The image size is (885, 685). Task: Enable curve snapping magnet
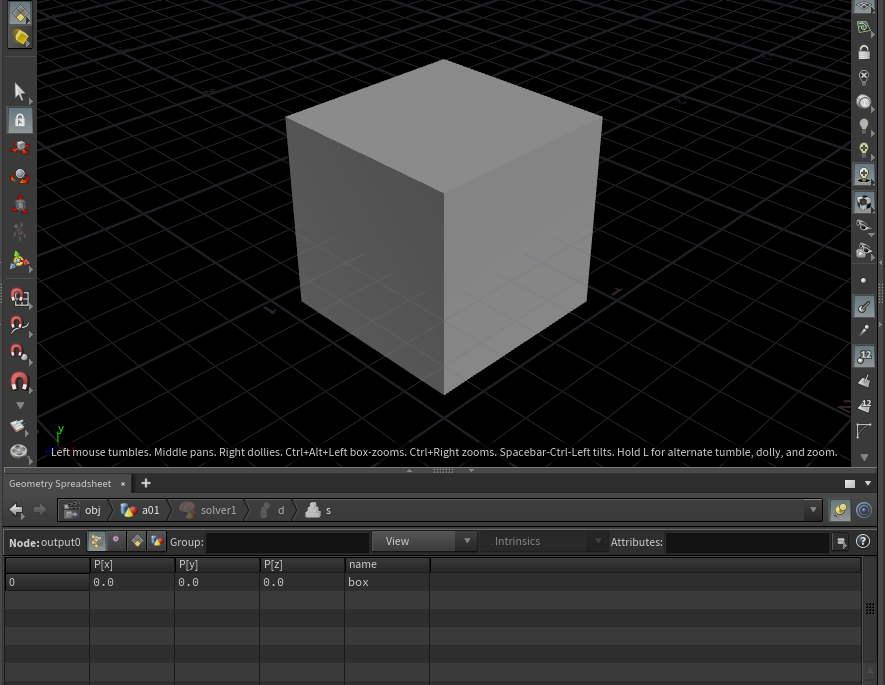coord(20,324)
